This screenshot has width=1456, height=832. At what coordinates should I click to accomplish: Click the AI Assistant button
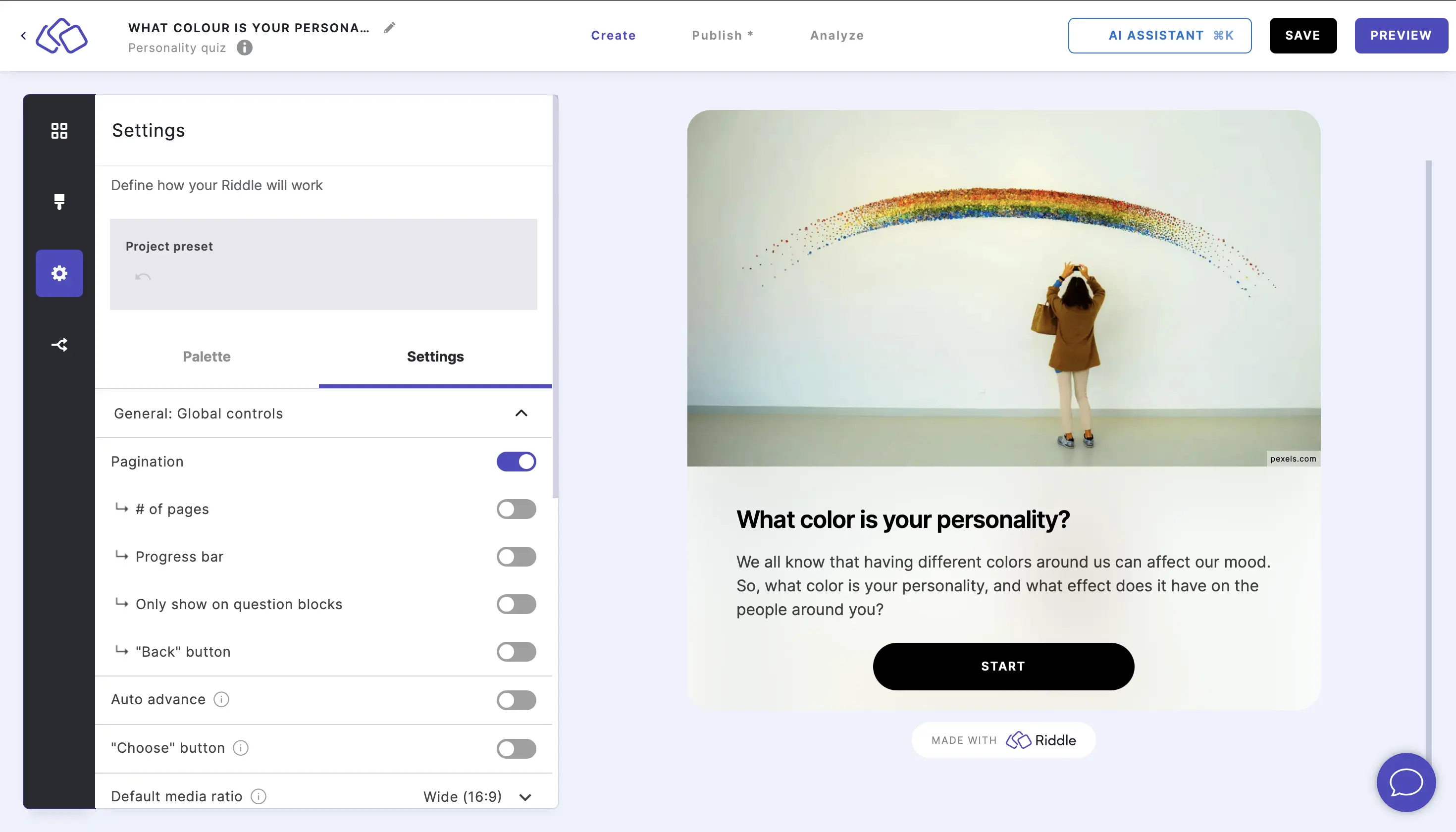[1160, 35]
